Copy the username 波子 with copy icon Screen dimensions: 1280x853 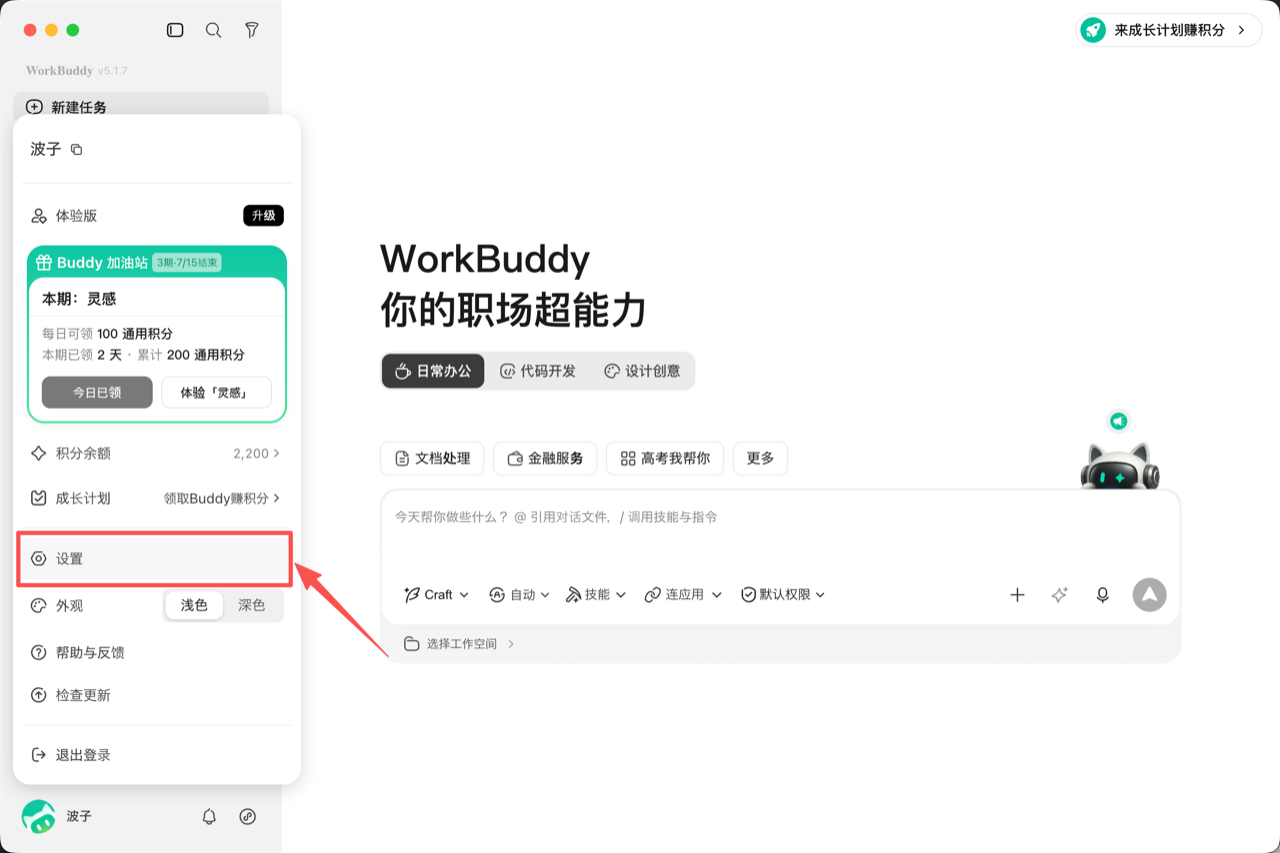77,150
